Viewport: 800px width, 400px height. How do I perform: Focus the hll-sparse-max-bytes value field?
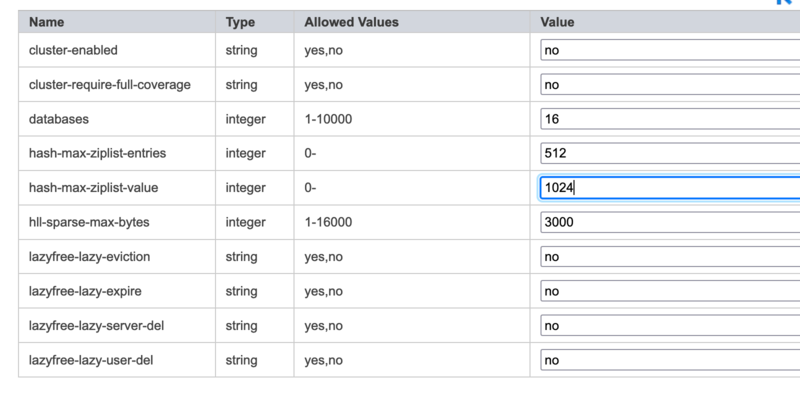pos(670,222)
